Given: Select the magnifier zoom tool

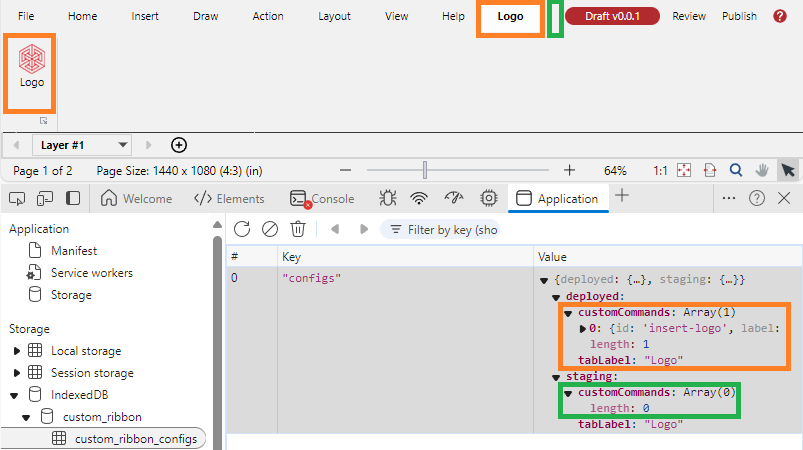Looking at the screenshot, I should (736, 171).
